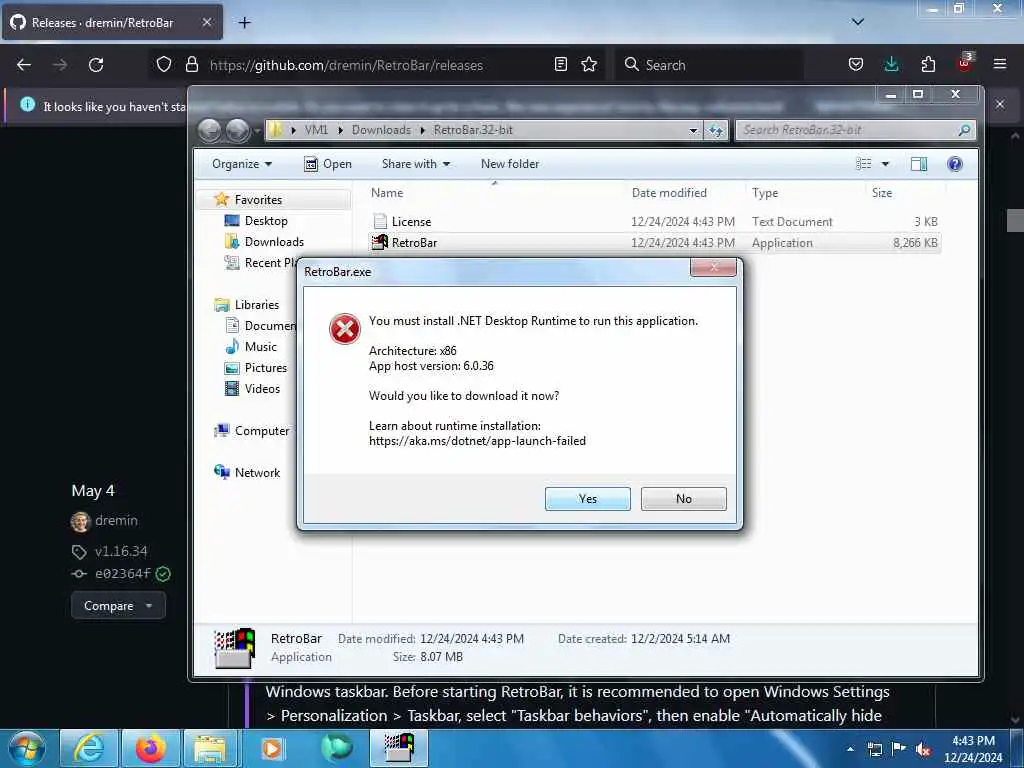Click No in RetroBar.exe dialog
The height and width of the screenshot is (768, 1024).
pos(683,498)
